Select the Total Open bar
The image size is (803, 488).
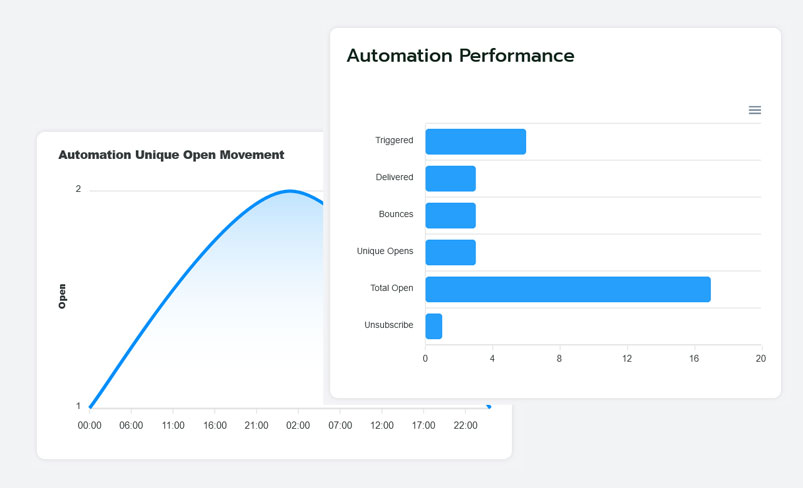pos(568,289)
